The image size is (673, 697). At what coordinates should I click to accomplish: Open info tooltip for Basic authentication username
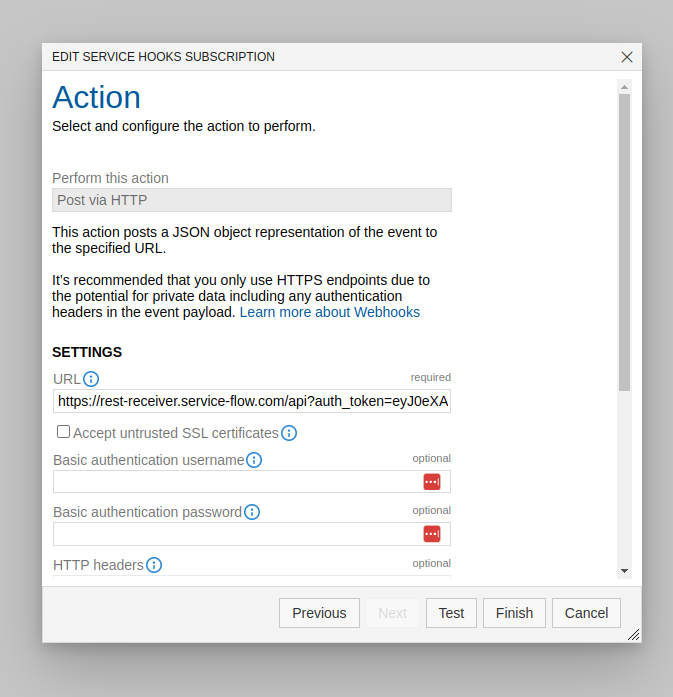coord(254,460)
